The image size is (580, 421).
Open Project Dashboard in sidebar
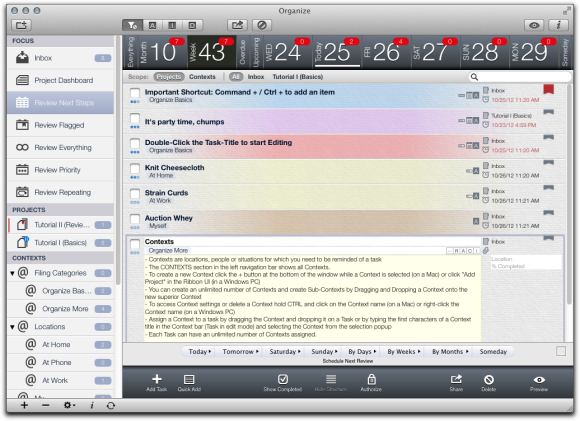pos(61,80)
